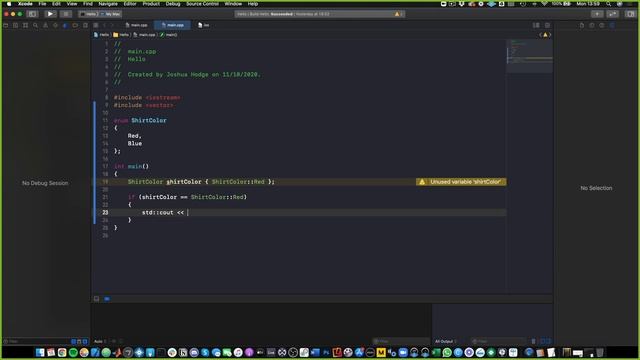Open the Source Control menu
This screenshot has width=640, height=360.
tap(202, 4)
